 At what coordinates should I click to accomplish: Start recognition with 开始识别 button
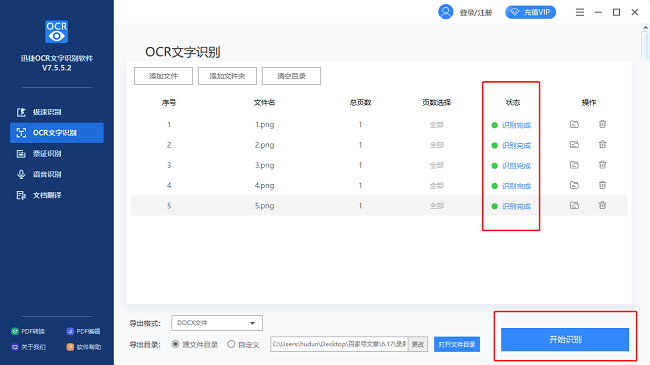[x=565, y=339]
